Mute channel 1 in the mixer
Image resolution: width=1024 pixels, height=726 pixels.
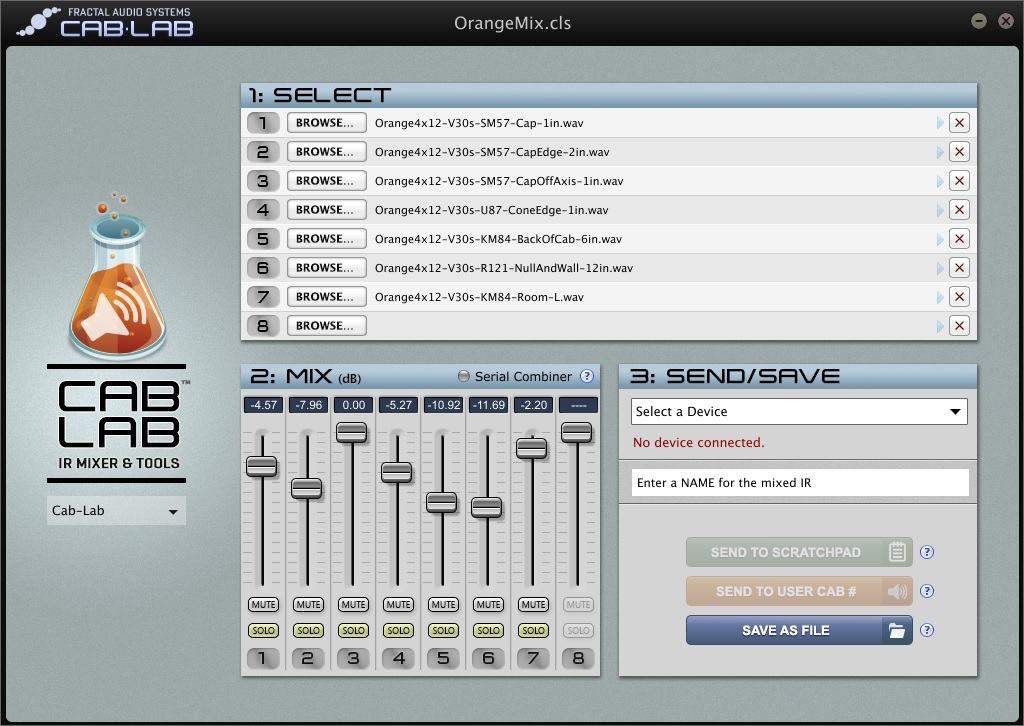263,605
